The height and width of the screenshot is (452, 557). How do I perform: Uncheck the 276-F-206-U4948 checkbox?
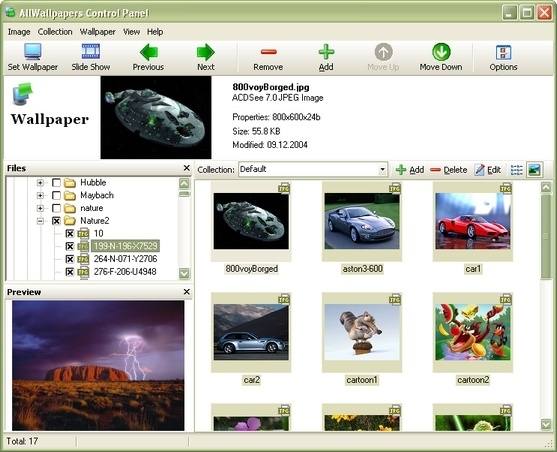(x=70, y=272)
